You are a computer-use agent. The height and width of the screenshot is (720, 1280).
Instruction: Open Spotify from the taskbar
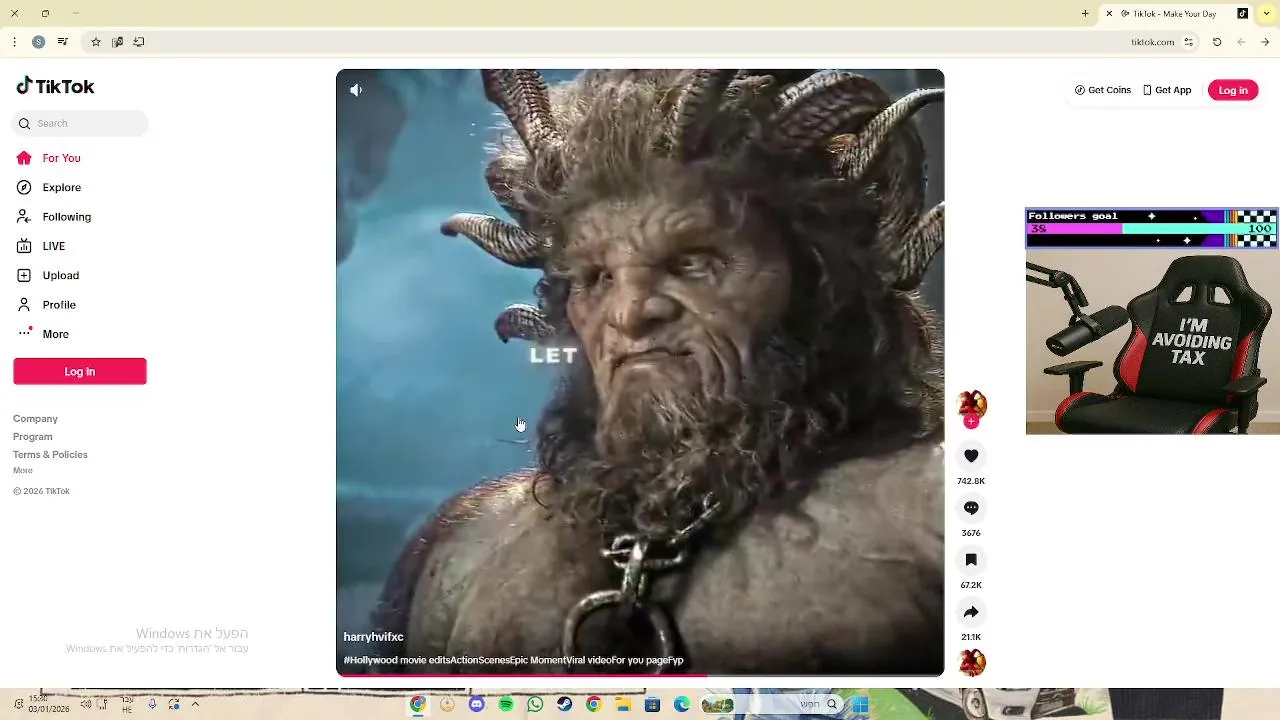(x=506, y=704)
